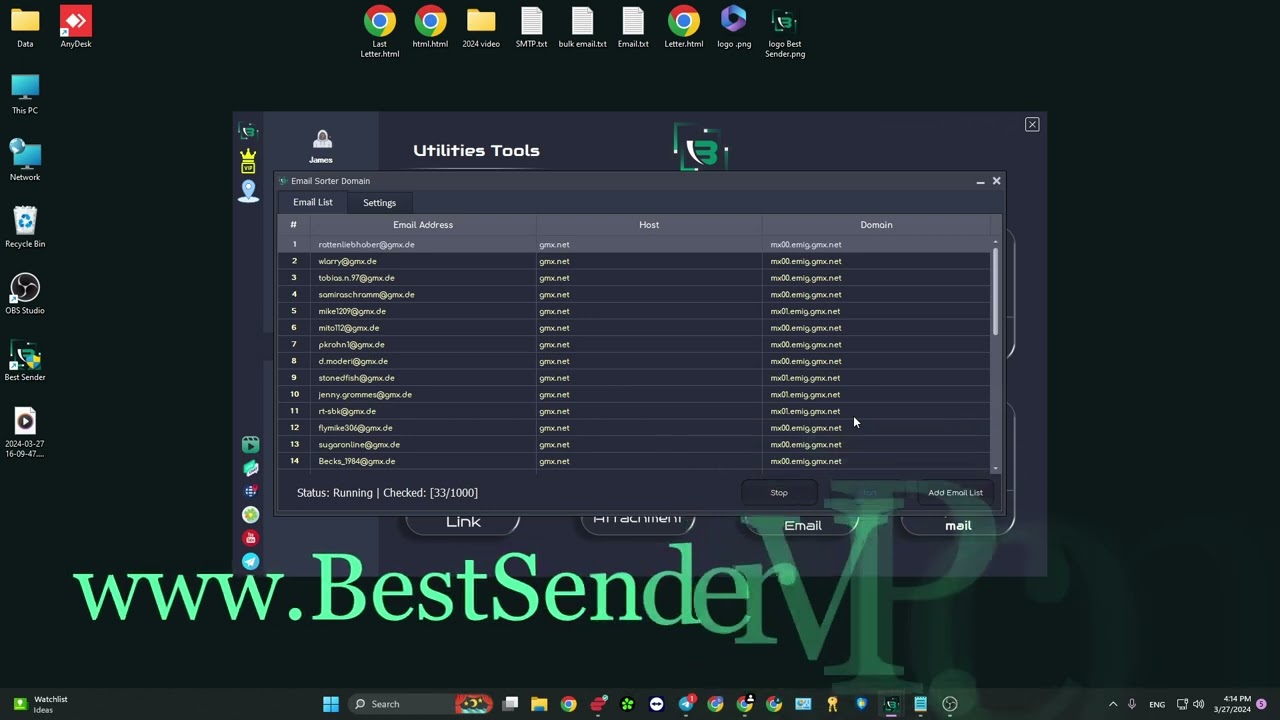Click the multicolor globe sidebar icon
This screenshot has height=720, width=1280.
click(251, 491)
